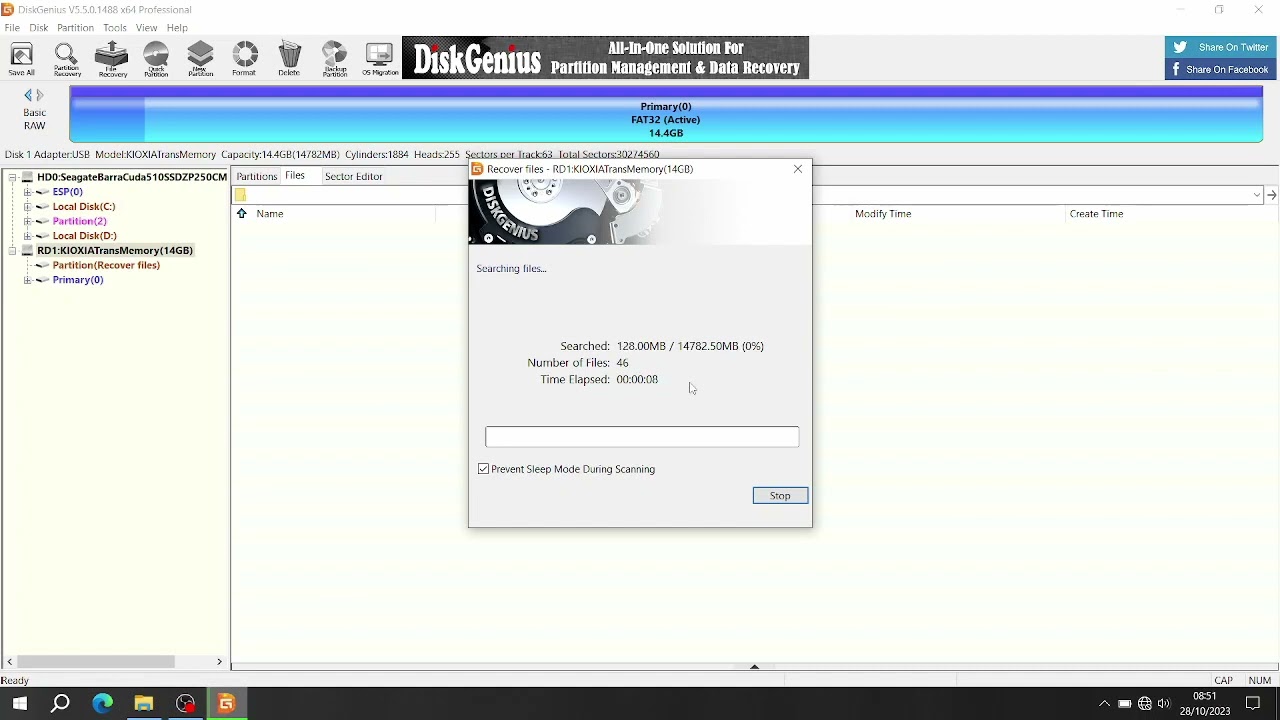Start OS Migration from toolbar
Image resolution: width=1280 pixels, height=720 pixels.
click(x=380, y=60)
